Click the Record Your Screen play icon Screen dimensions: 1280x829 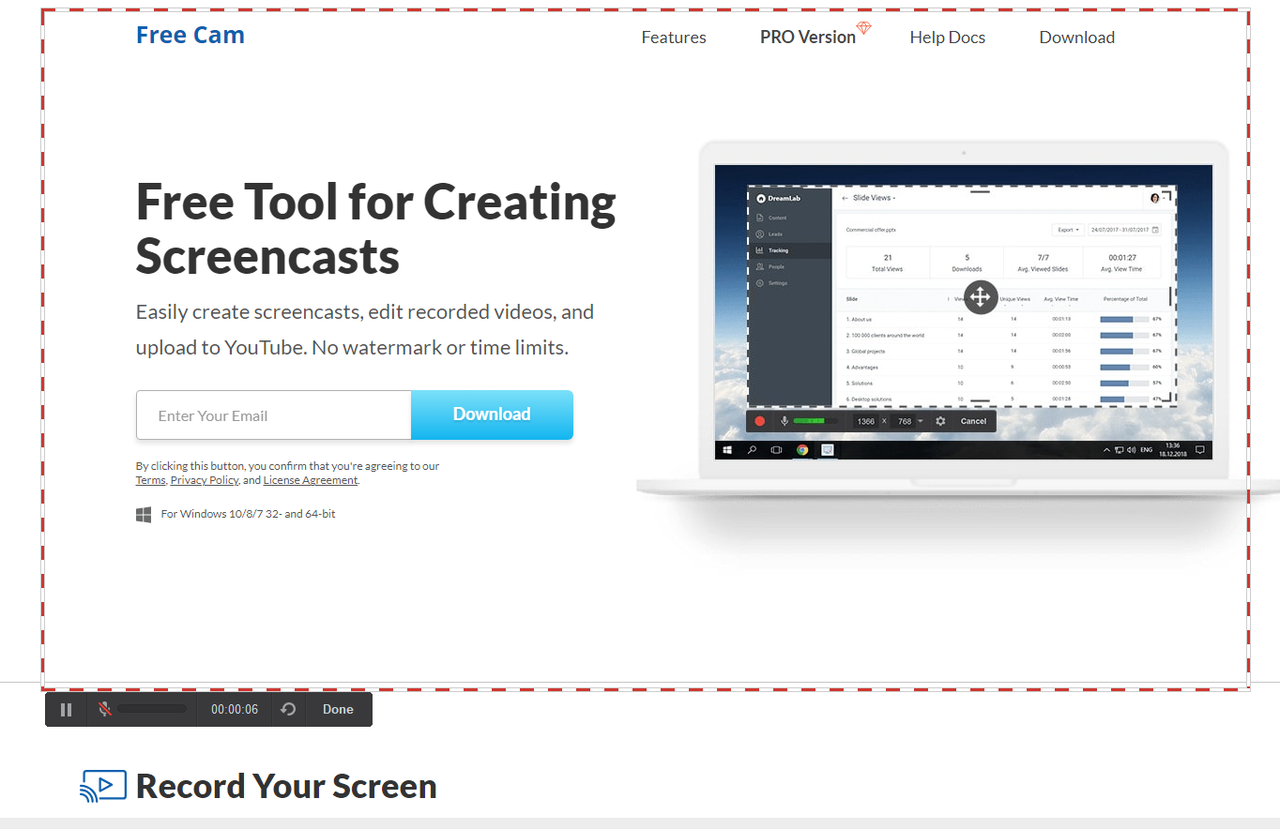[102, 786]
